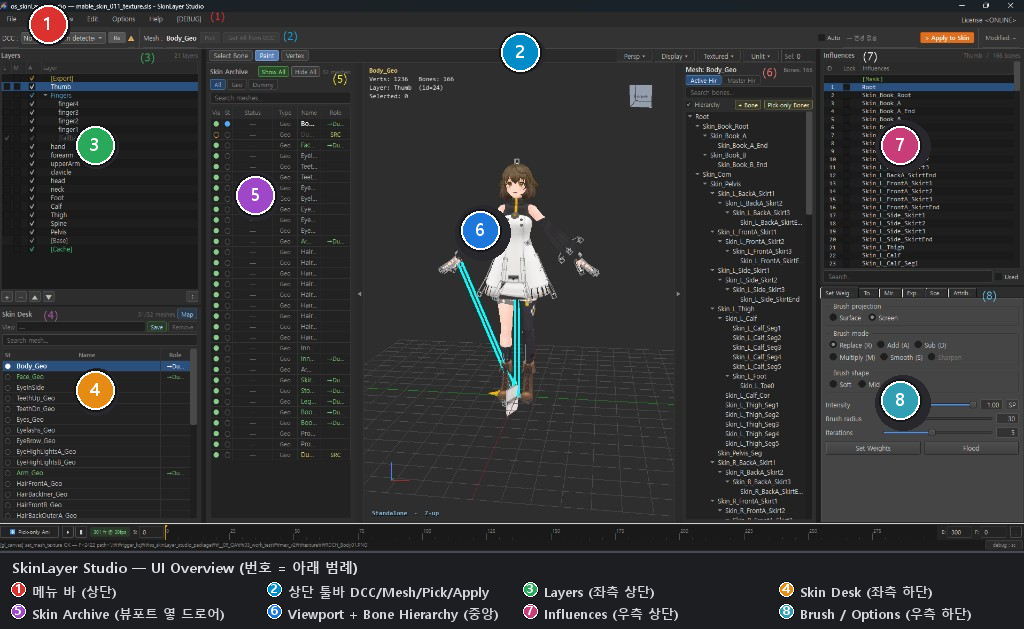The height and width of the screenshot is (629, 1024).
Task: Open the Options menu
Action: [123, 20]
